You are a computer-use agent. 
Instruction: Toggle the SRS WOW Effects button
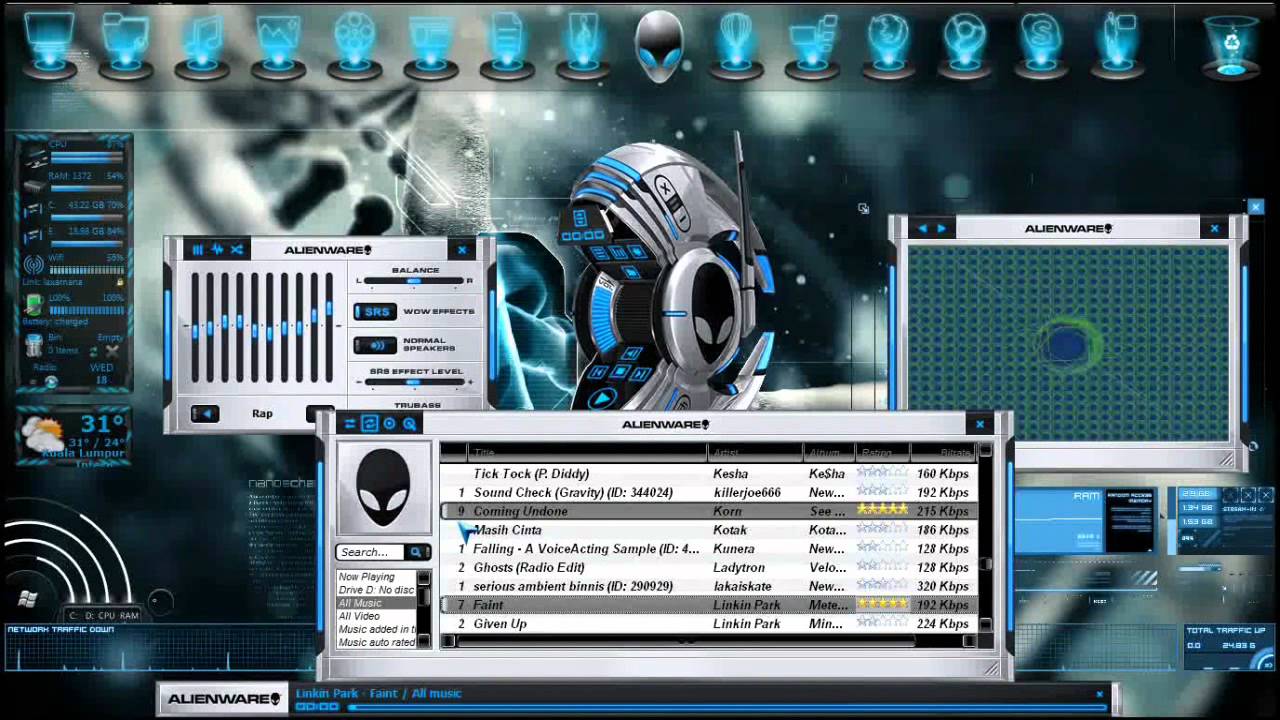375,312
